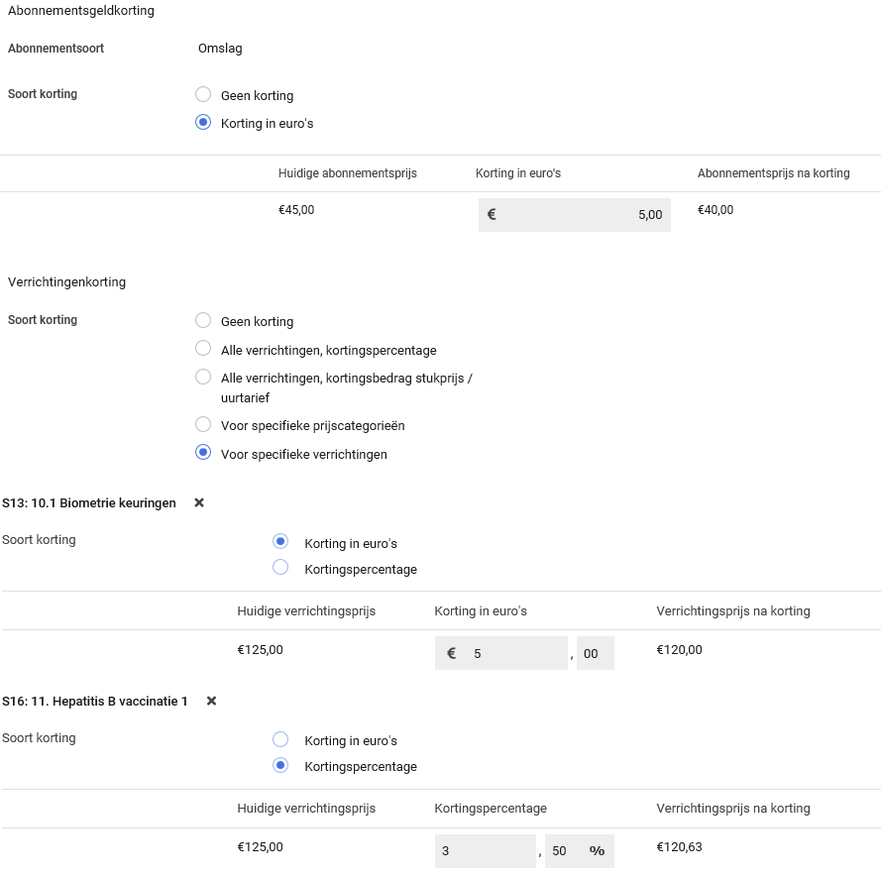Focus the S13 whole euros discount field
The image size is (881, 877).
point(514,653)
